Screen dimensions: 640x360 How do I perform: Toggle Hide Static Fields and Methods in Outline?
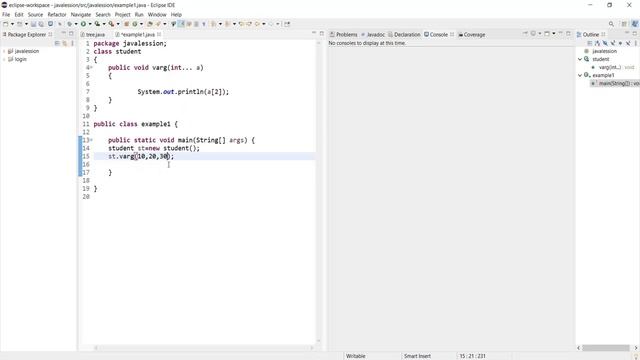click(x=613, y=43)
